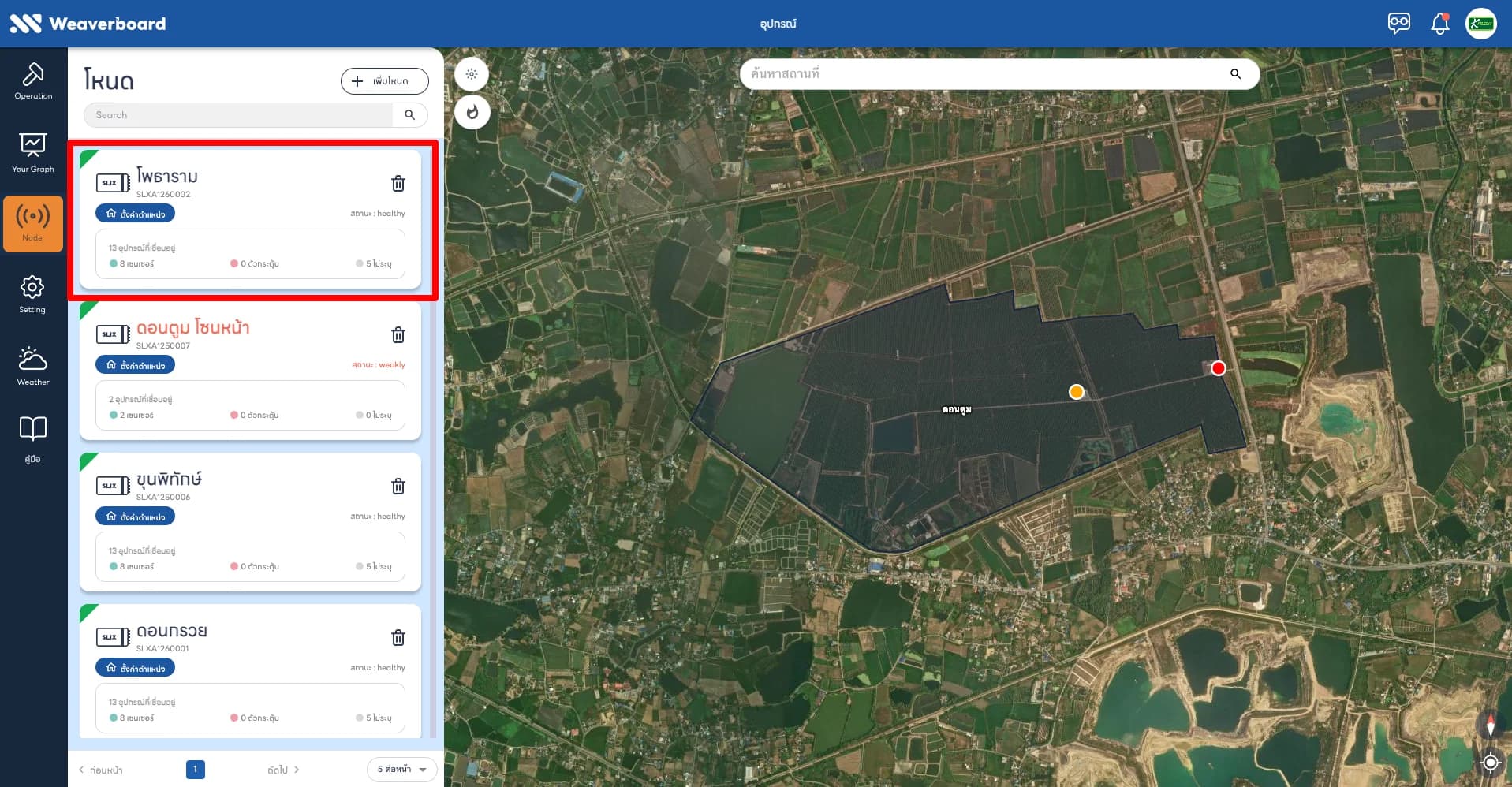Image resolution: width=1512 pixels, height=787 pixels.
Task: Toggle the fire hotspot layer button
Action: 472,112
